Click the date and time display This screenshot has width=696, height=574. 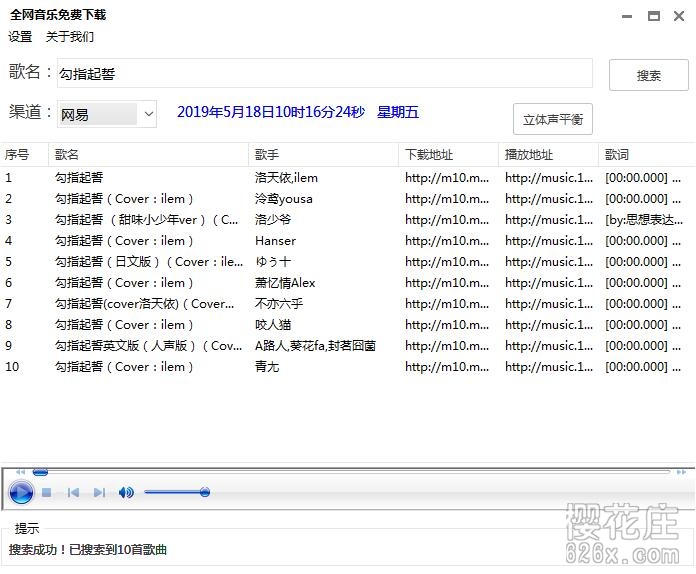tap(298, 111)
